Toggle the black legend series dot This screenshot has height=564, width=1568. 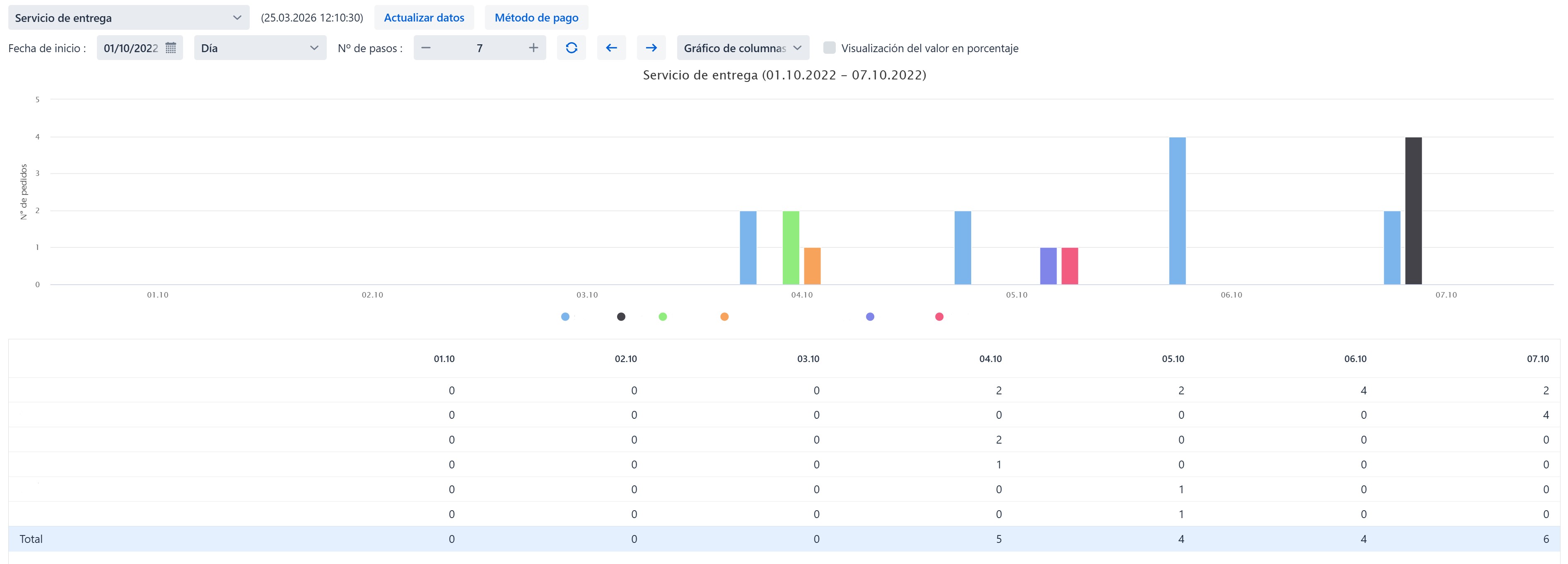pyautogui.click(x=621, y=317)
